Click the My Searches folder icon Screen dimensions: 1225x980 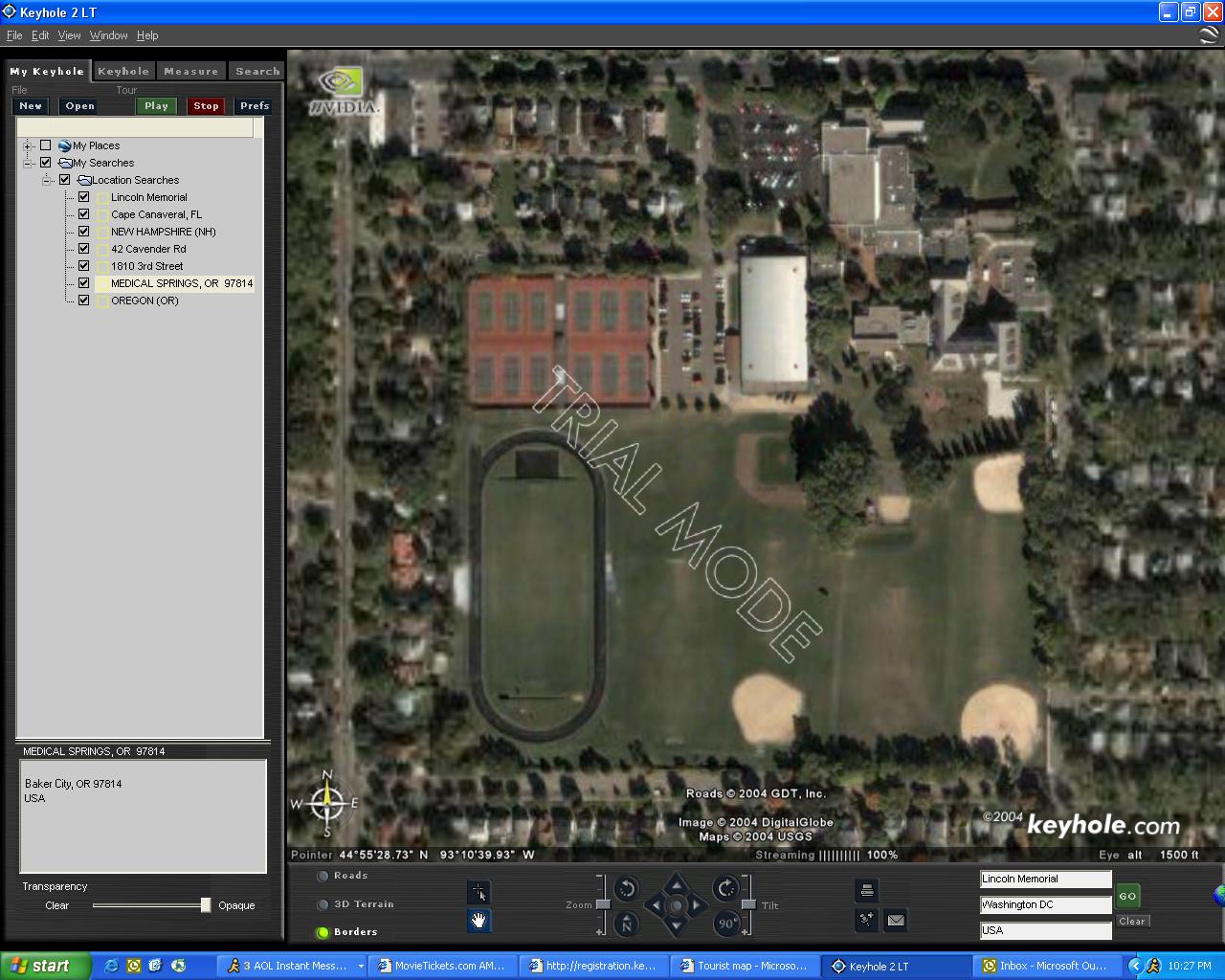click(65, 163)
